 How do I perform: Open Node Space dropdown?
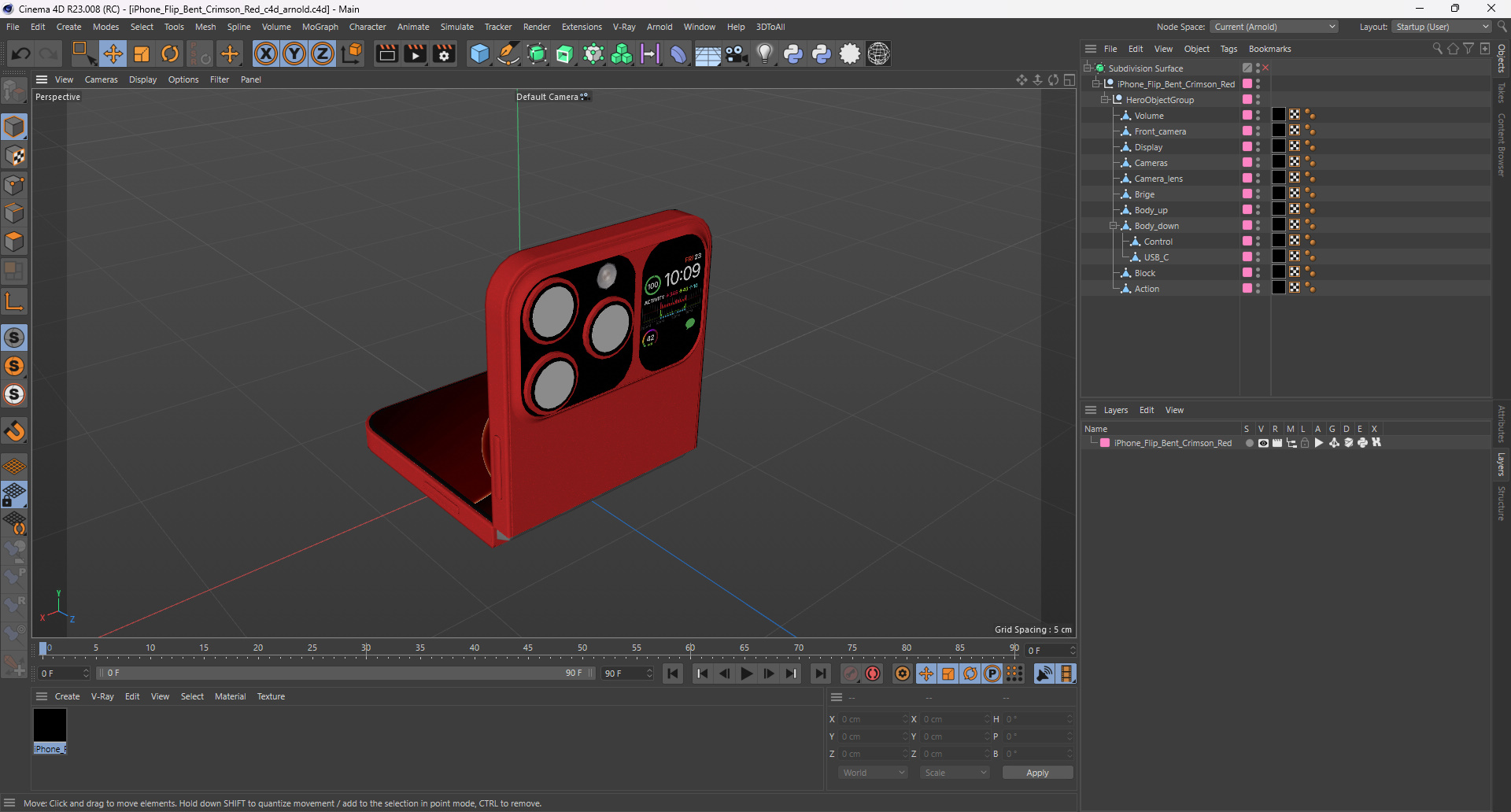(1273, 27)
